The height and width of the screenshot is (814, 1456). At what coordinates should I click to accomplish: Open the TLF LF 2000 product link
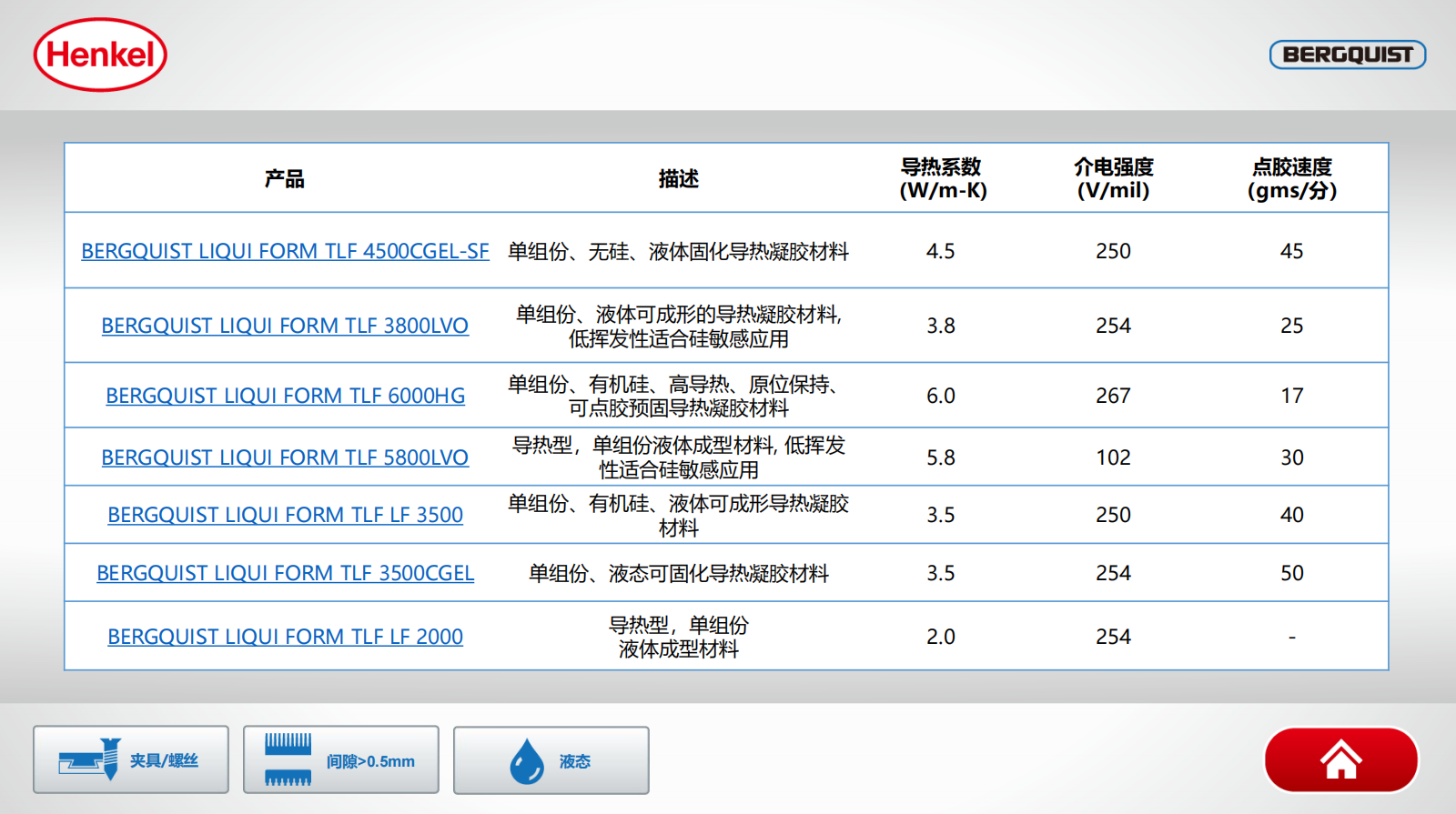tap(285, 637)
